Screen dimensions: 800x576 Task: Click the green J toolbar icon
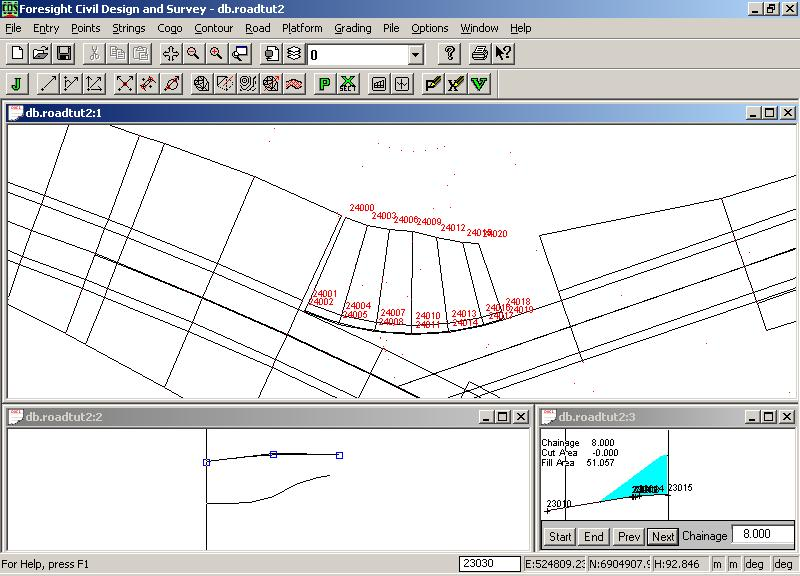tap(18, 84)
